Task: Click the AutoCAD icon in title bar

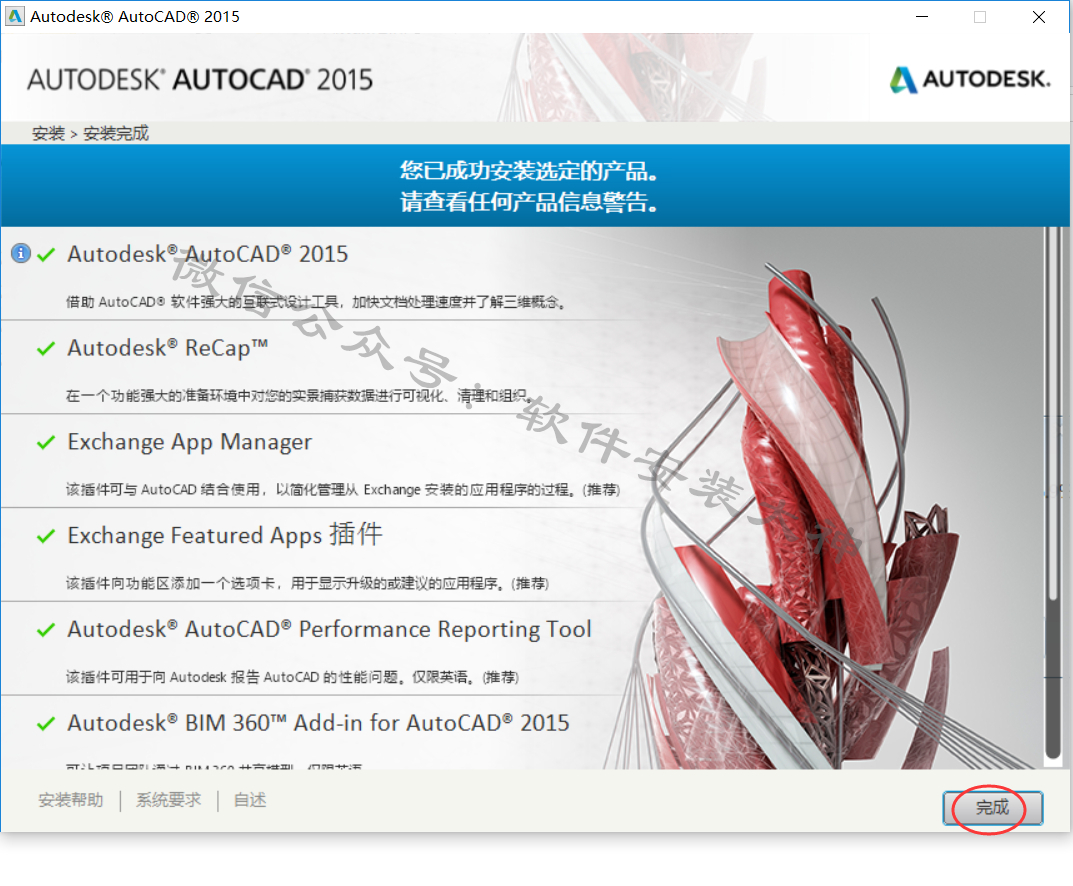Action: coord(14,16)
